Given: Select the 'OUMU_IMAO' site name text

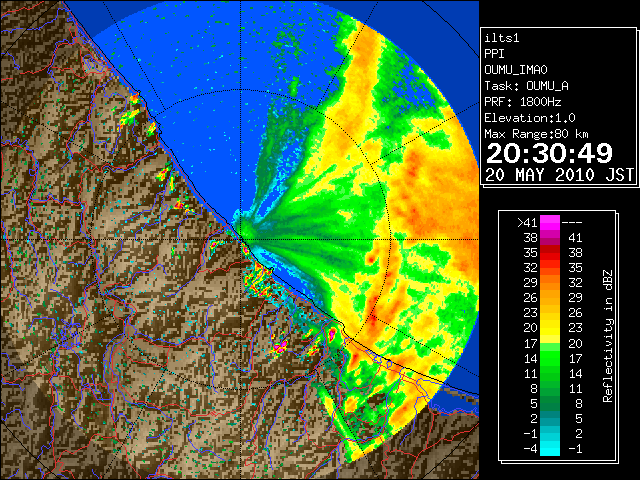Looking at the screenshot, I should point(516,70).
